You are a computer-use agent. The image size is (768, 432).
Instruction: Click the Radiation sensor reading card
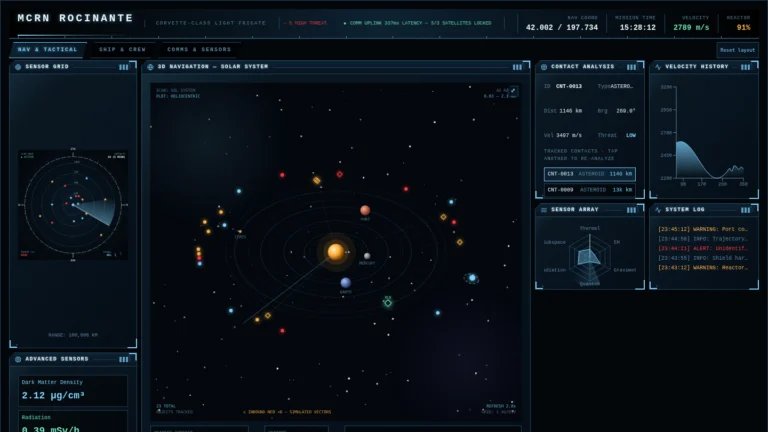pyautogui.click(x=73, y=422)
